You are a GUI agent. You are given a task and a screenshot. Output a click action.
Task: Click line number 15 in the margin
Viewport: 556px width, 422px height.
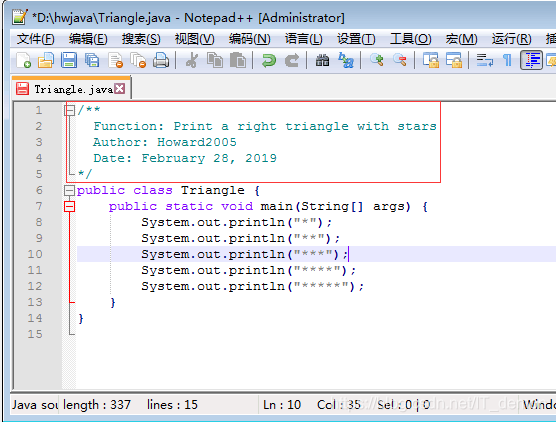[x=35, y=334]
